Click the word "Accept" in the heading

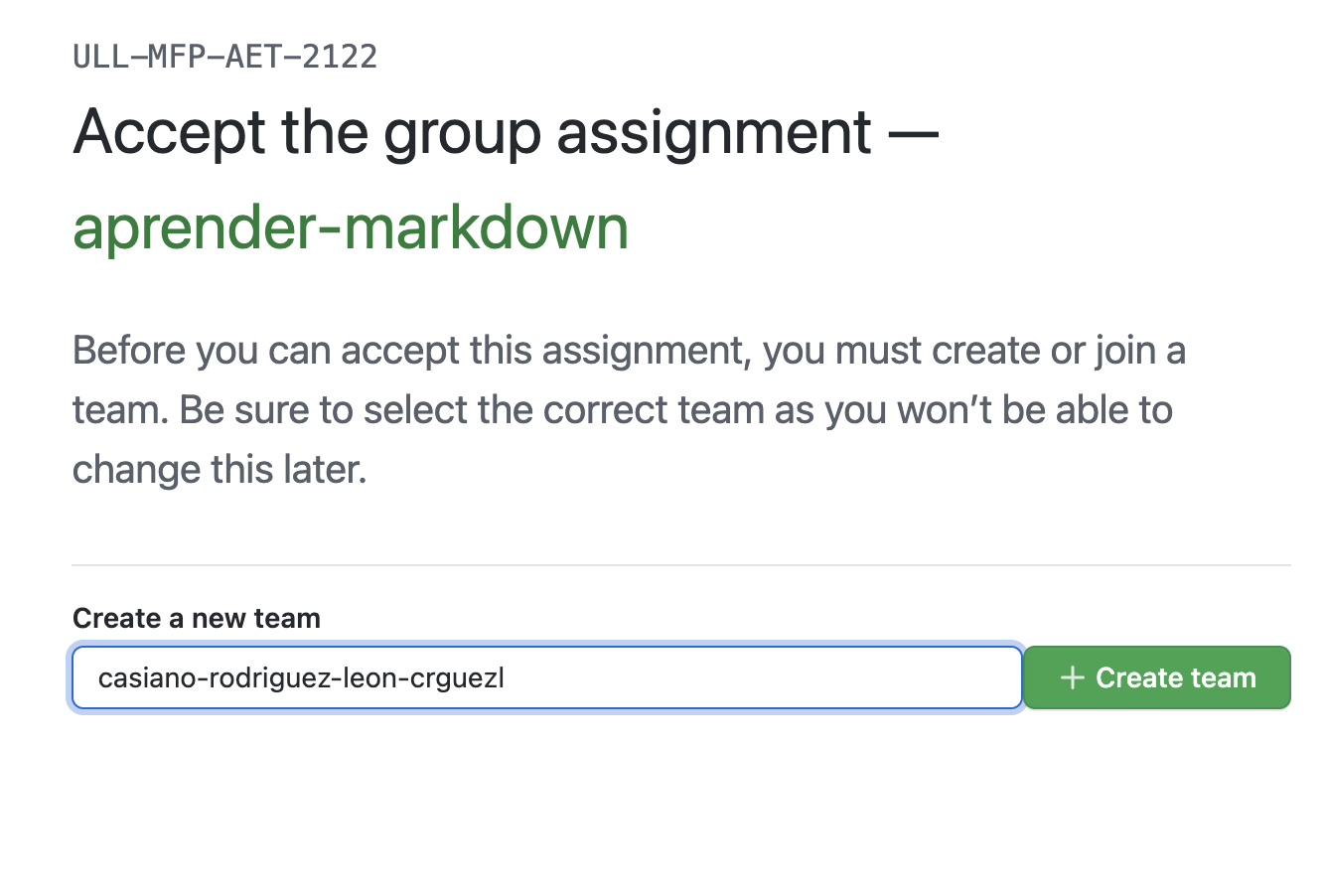(169, 132)
